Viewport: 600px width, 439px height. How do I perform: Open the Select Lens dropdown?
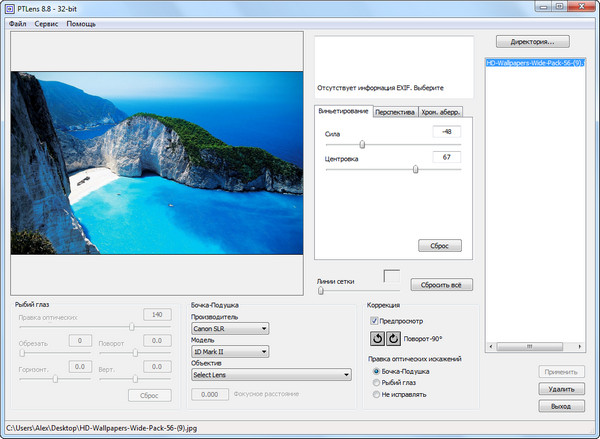271,375
